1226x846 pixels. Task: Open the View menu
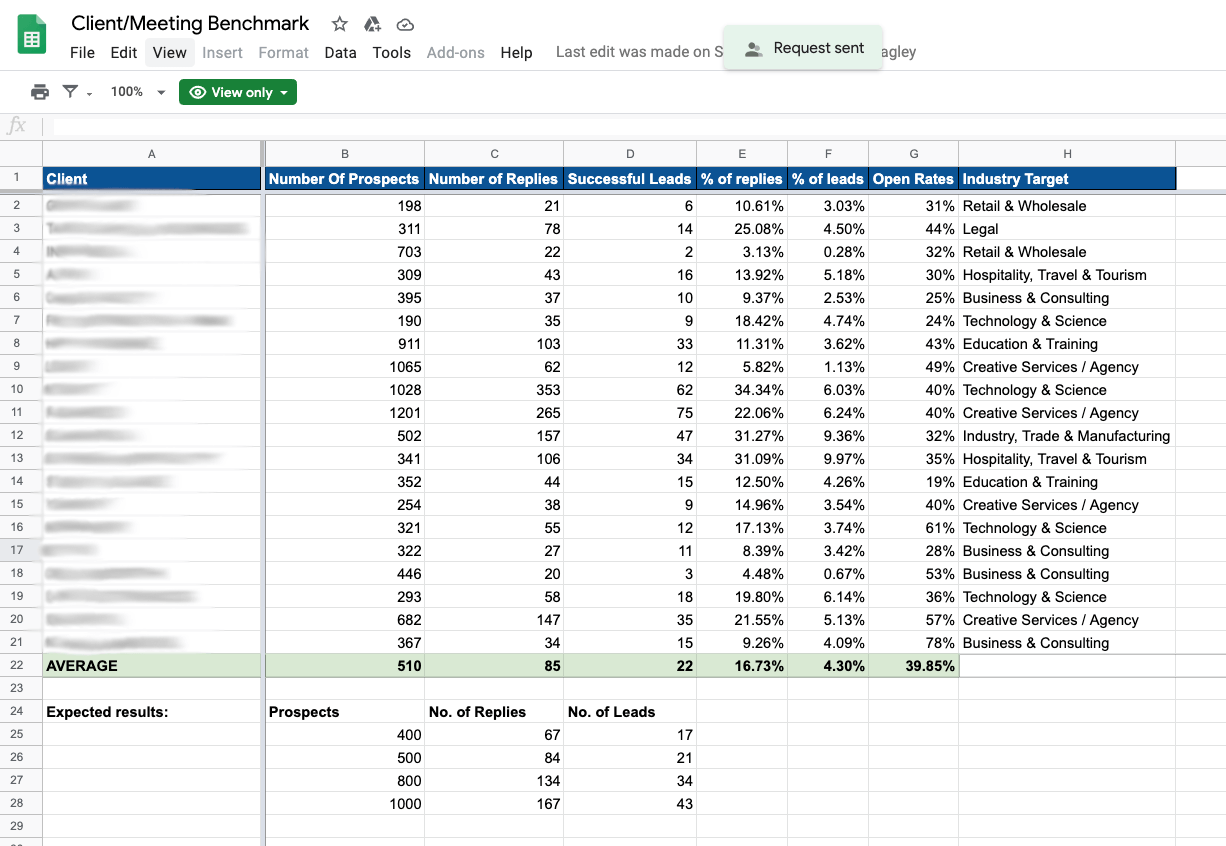[170, 53]
